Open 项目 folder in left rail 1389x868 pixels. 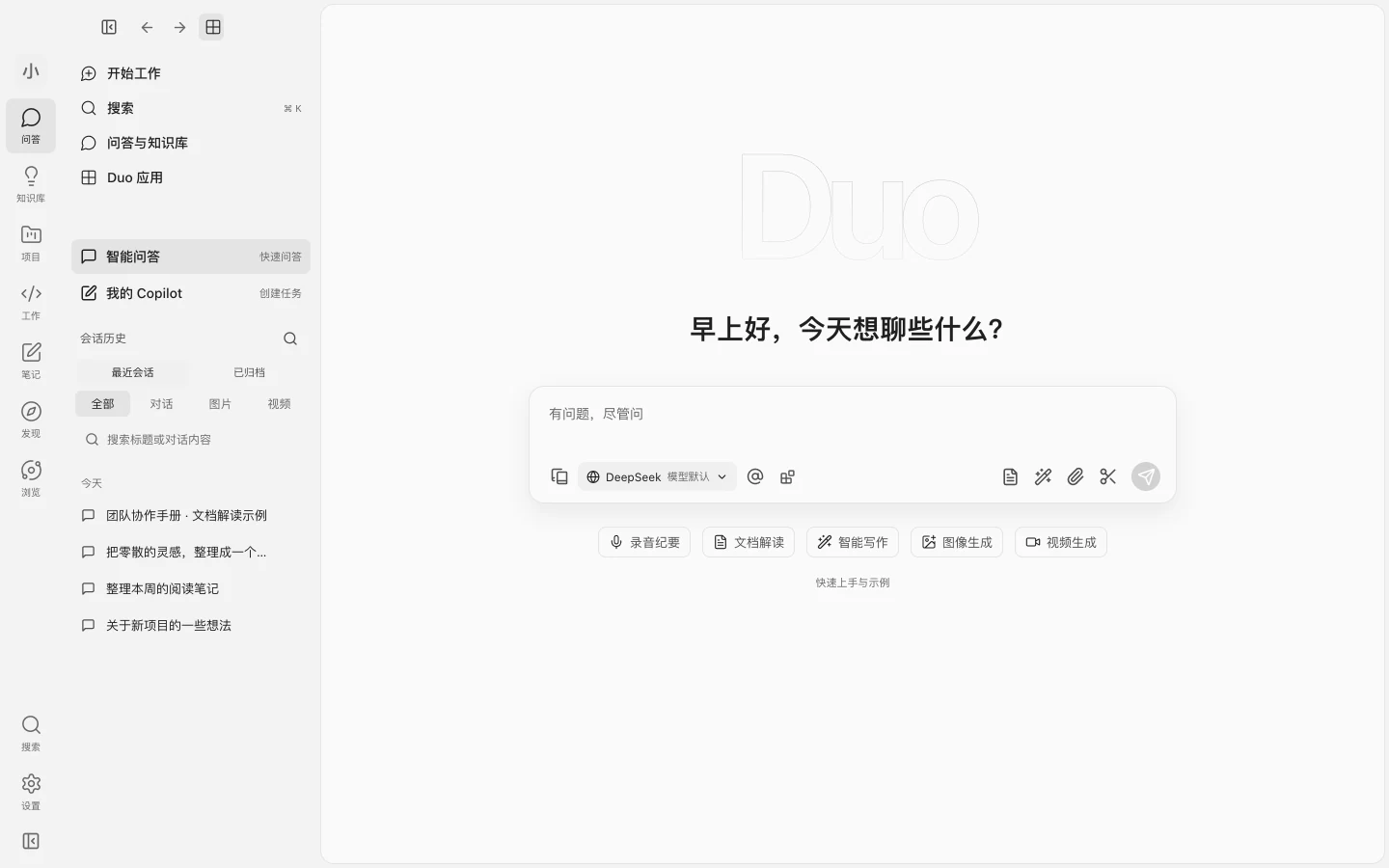click(x=31, y=243)
